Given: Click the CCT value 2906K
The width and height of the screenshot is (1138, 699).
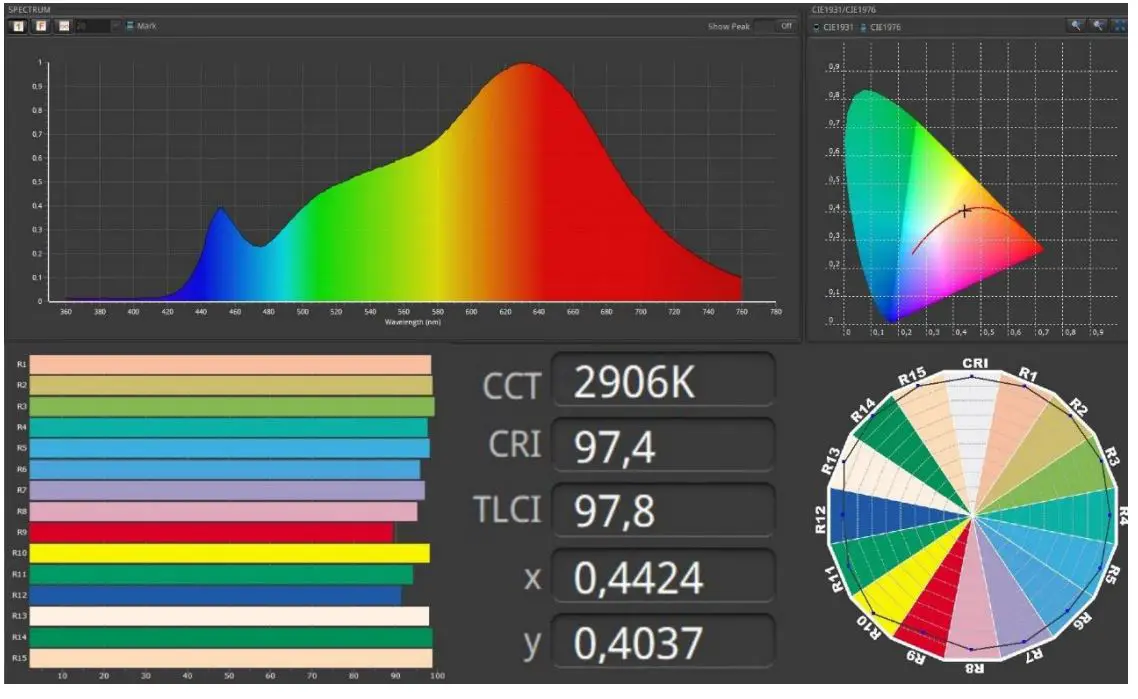Looking at the screenshot, I should [x=634, y=382].
